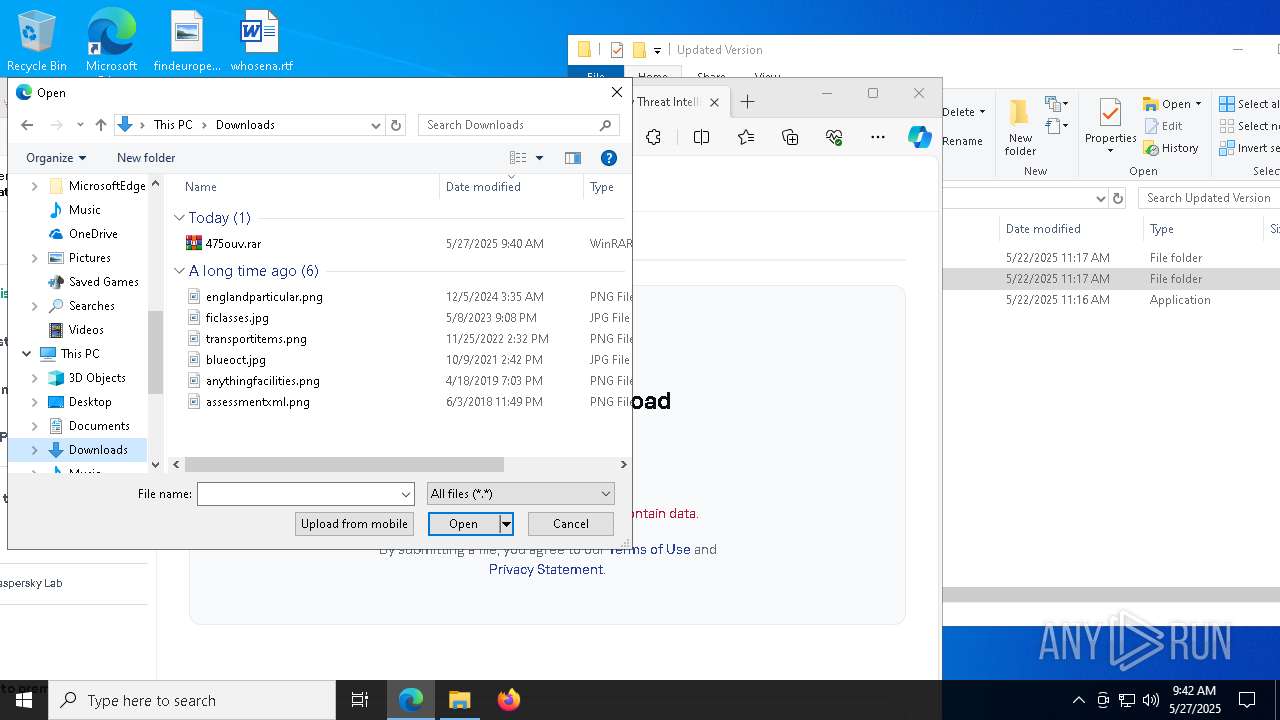Viewport: 1280px width, 720px height.
Task: Click horizontal scrollbar in file list
Action: coord(344,465)
